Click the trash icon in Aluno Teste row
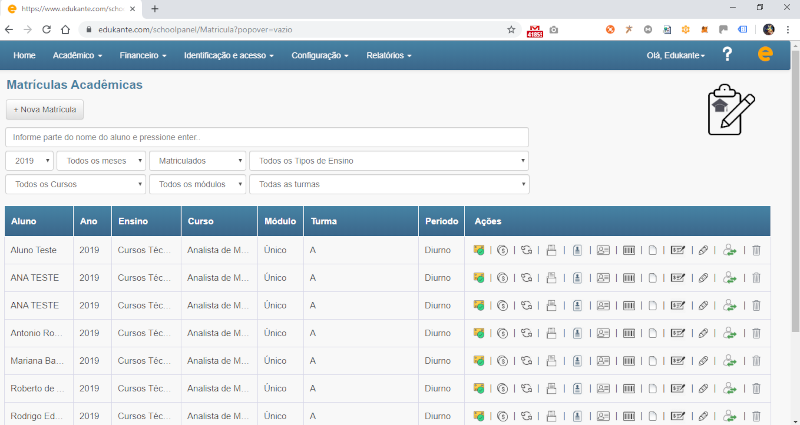Screen dimensions: 800x425 coord(756,250)
